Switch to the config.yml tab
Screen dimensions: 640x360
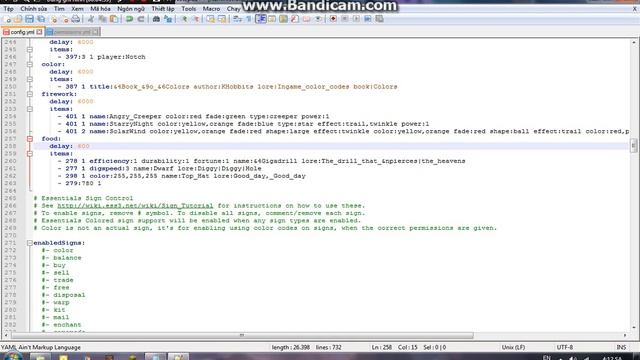pyautogui.click(x=22, y=32)
